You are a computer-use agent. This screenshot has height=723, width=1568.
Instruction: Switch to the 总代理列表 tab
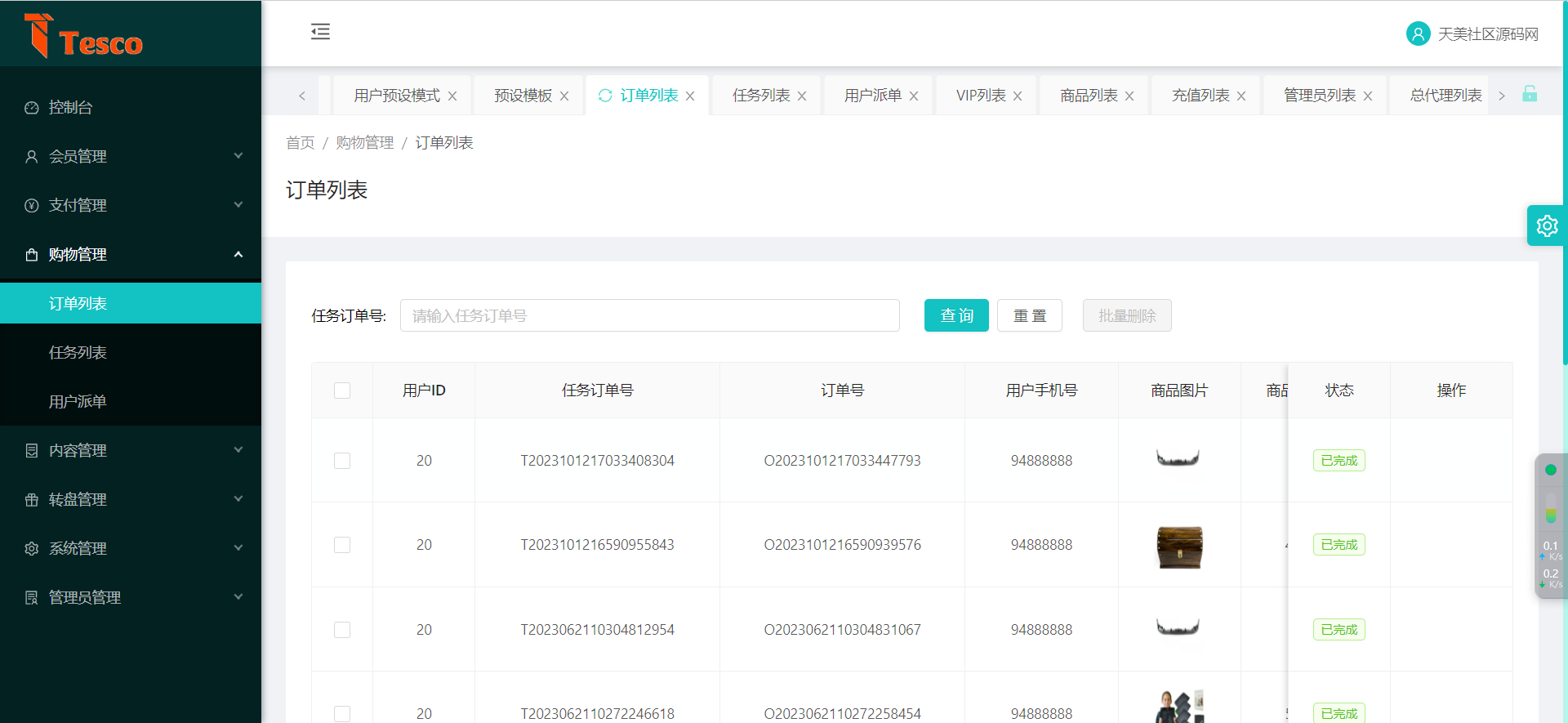click(1445, 96)
